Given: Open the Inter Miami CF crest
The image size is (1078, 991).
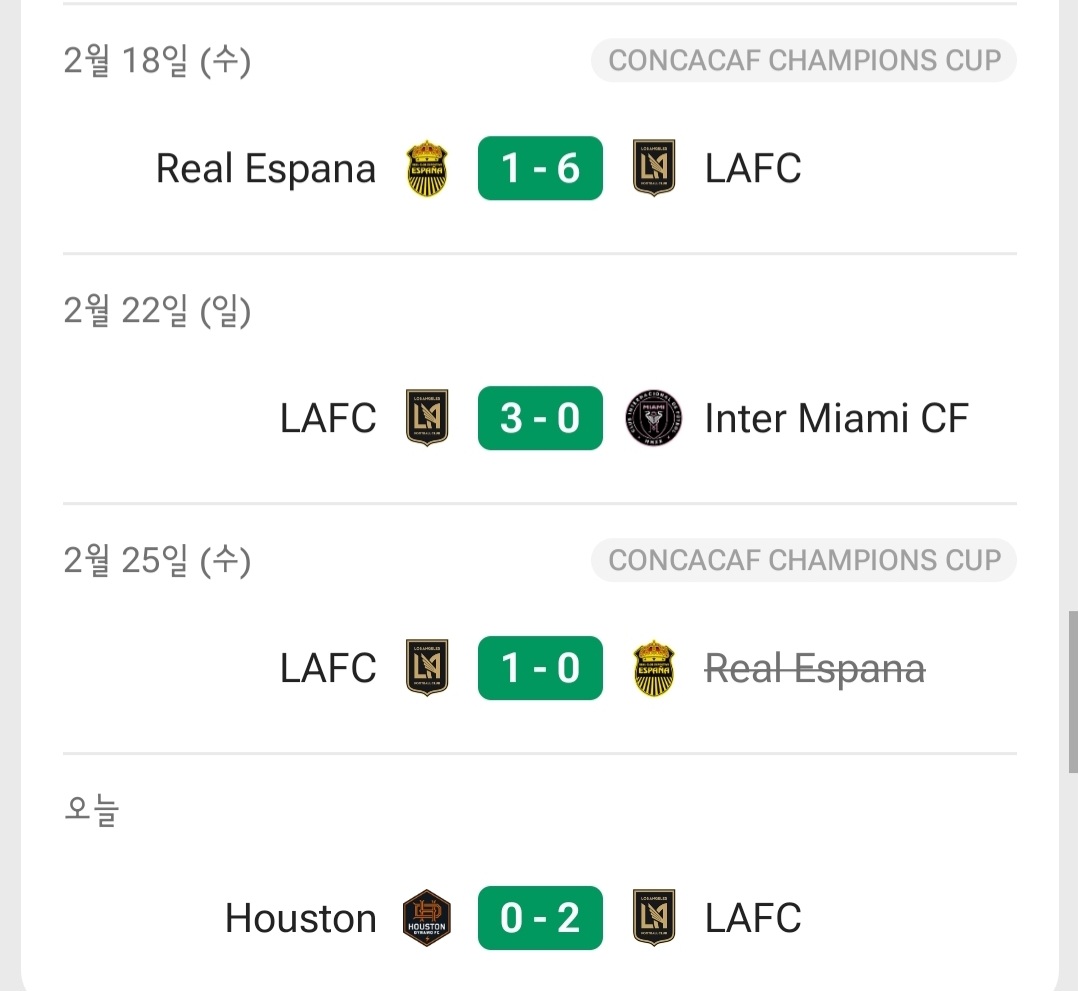Looking at the screenshot, I should point(654,418).
